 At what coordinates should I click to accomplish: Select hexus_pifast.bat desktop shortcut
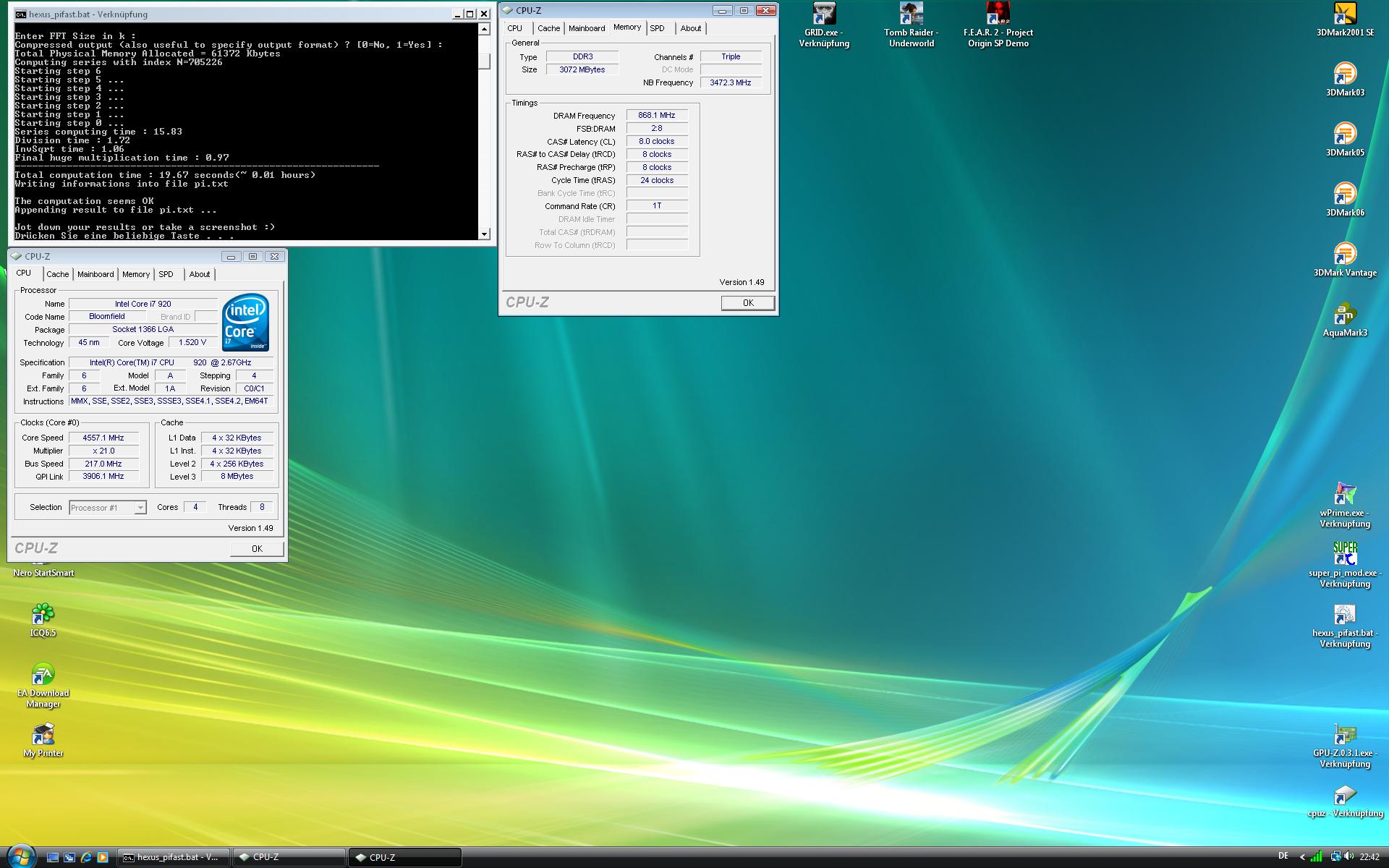pyautogui.click(x=1345, y=625)
